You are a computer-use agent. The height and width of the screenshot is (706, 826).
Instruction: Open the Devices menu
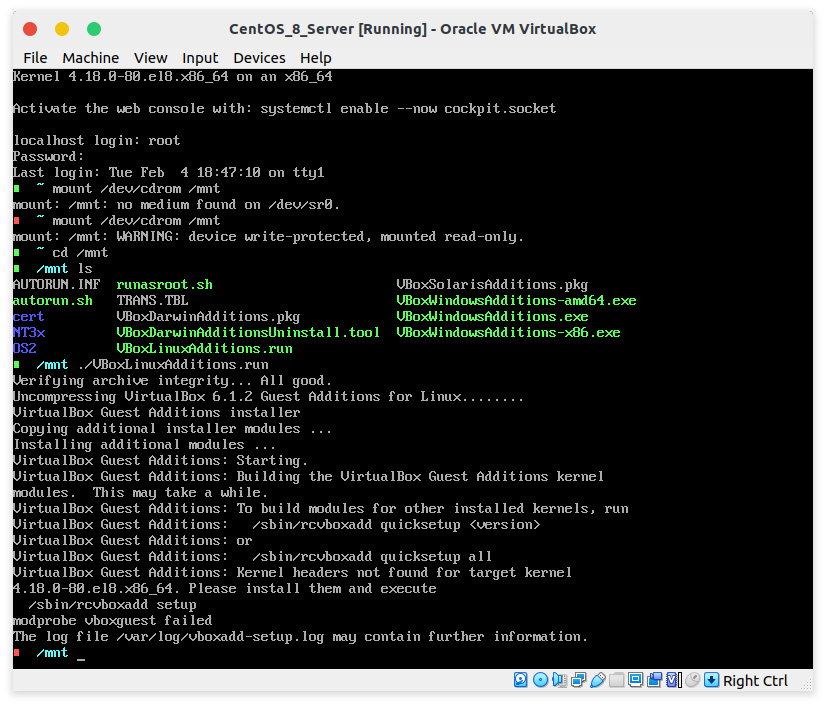pyautogui.click(x=259, y=57)
